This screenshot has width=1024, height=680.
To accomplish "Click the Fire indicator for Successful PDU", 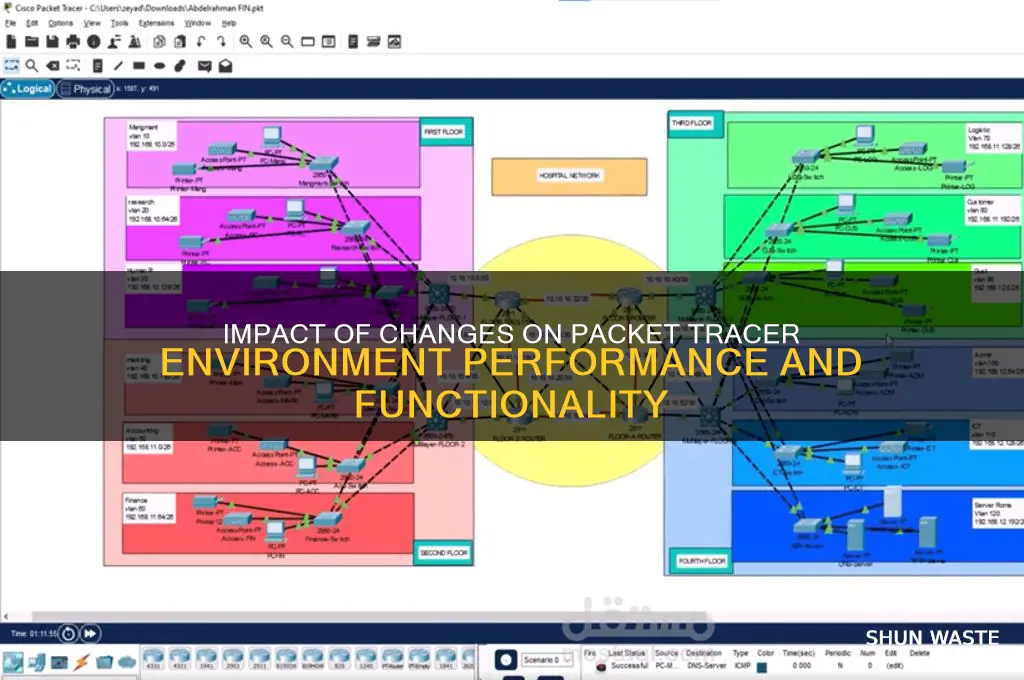I will pos(601,666).
